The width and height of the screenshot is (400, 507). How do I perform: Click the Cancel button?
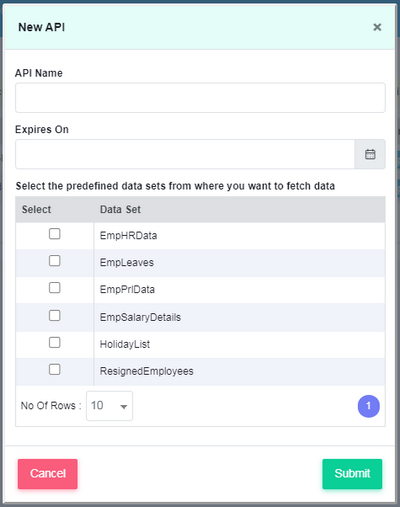[48, 474]
